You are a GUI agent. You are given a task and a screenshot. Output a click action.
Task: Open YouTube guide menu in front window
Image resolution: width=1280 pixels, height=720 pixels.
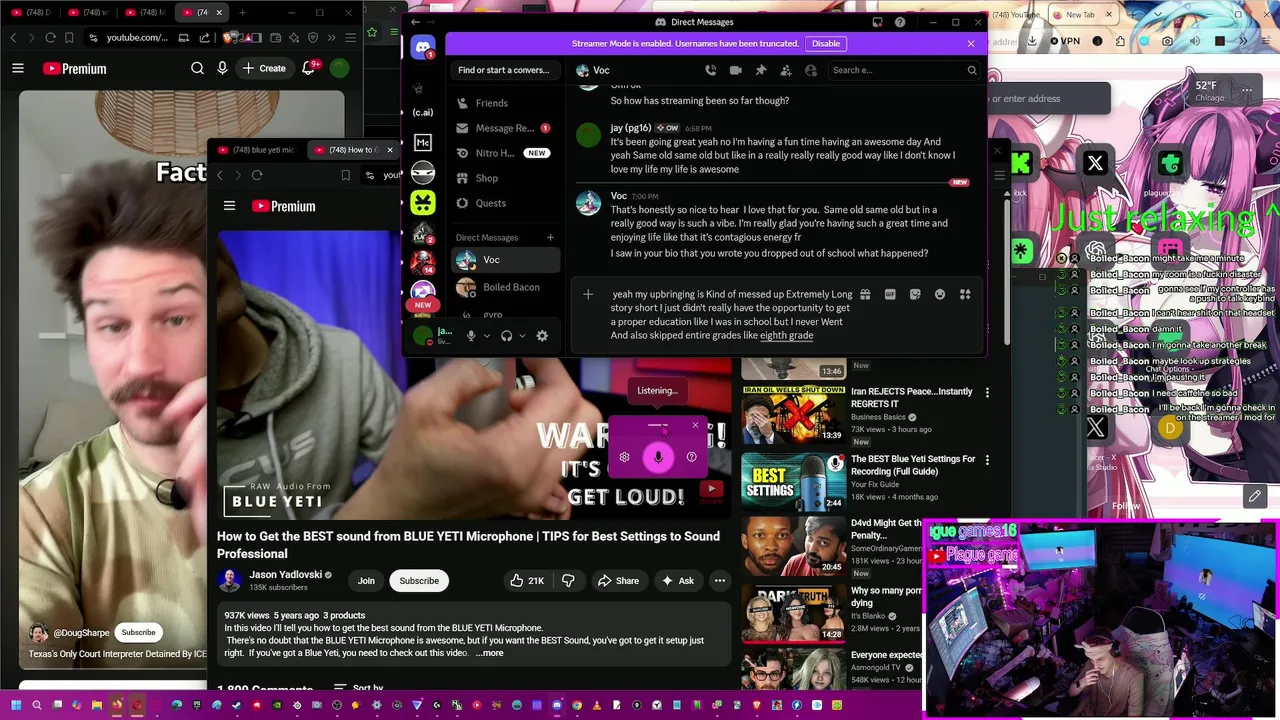point(229,206)
